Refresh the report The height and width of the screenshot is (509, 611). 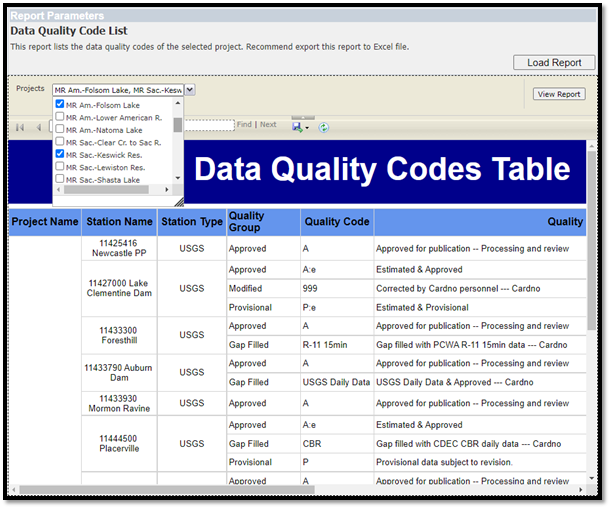pos(323,127)
